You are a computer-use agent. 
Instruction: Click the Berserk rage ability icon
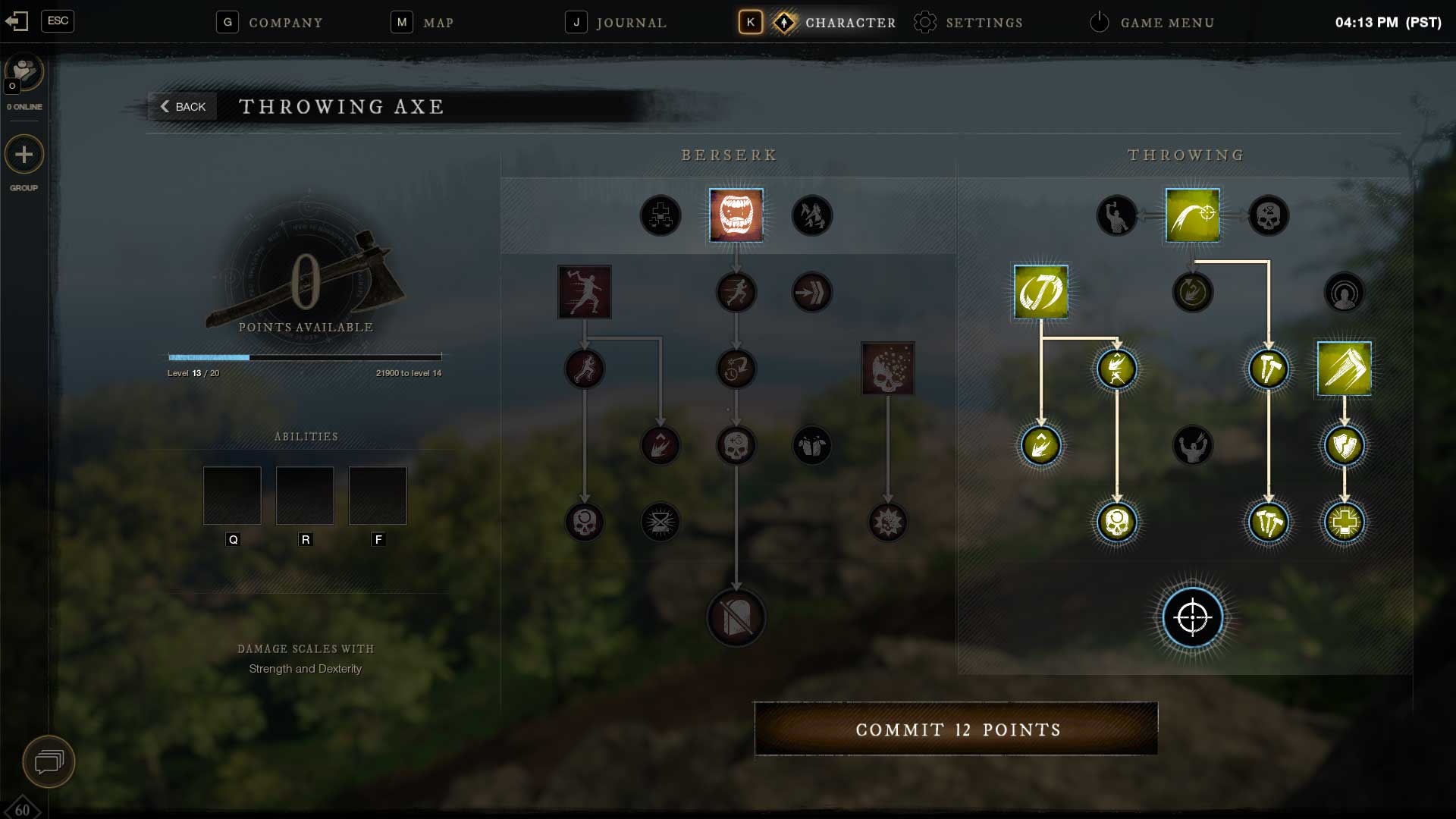[737, 215]
